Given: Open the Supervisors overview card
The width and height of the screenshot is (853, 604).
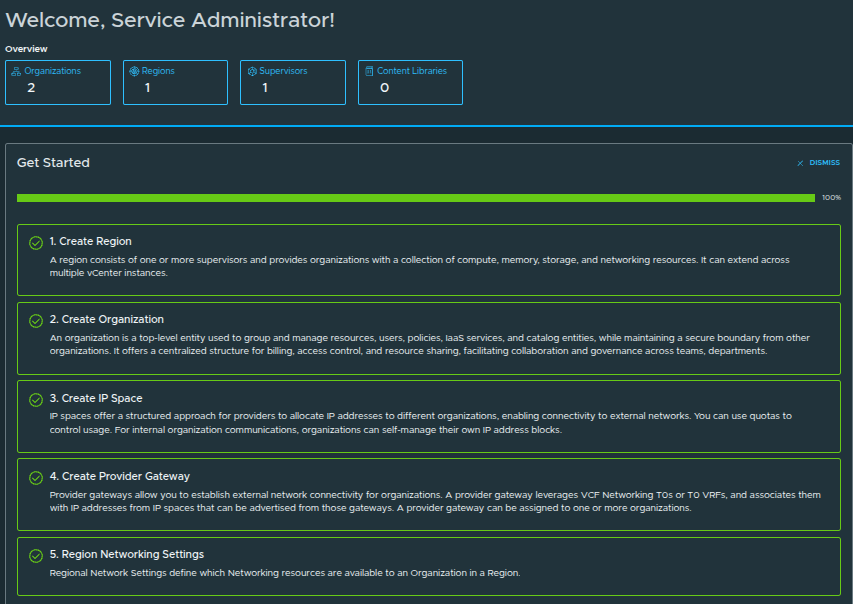Looking at the screenshot, I should (293, 82).
